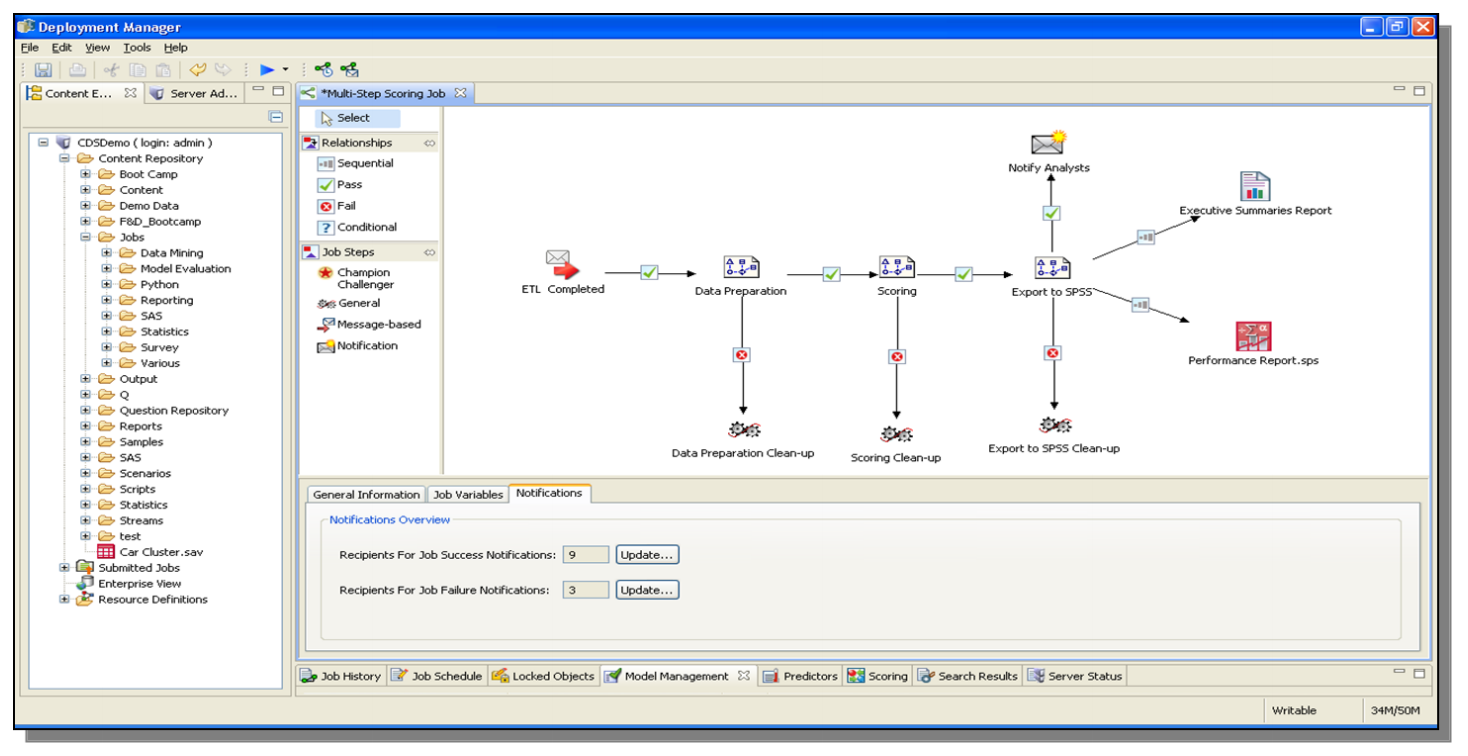Click Update for Job Success recipients
The width and height of the screenshot is (1468, 756).
pyautogui.click(x=647, y=554)
